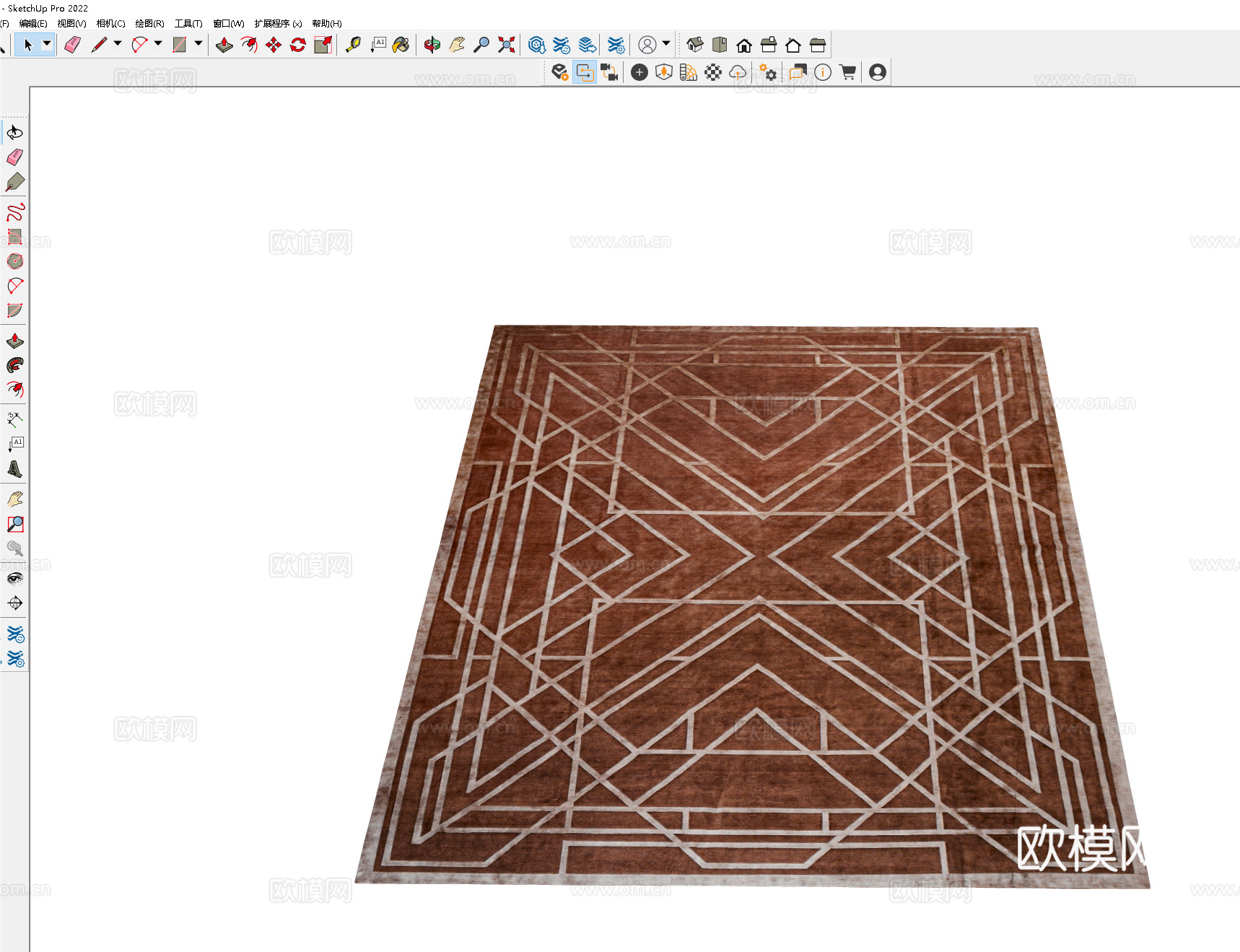Choose the Text label tool in top toolbar
The width and height of the screenshot is (1240, 952).
[377, 45]
